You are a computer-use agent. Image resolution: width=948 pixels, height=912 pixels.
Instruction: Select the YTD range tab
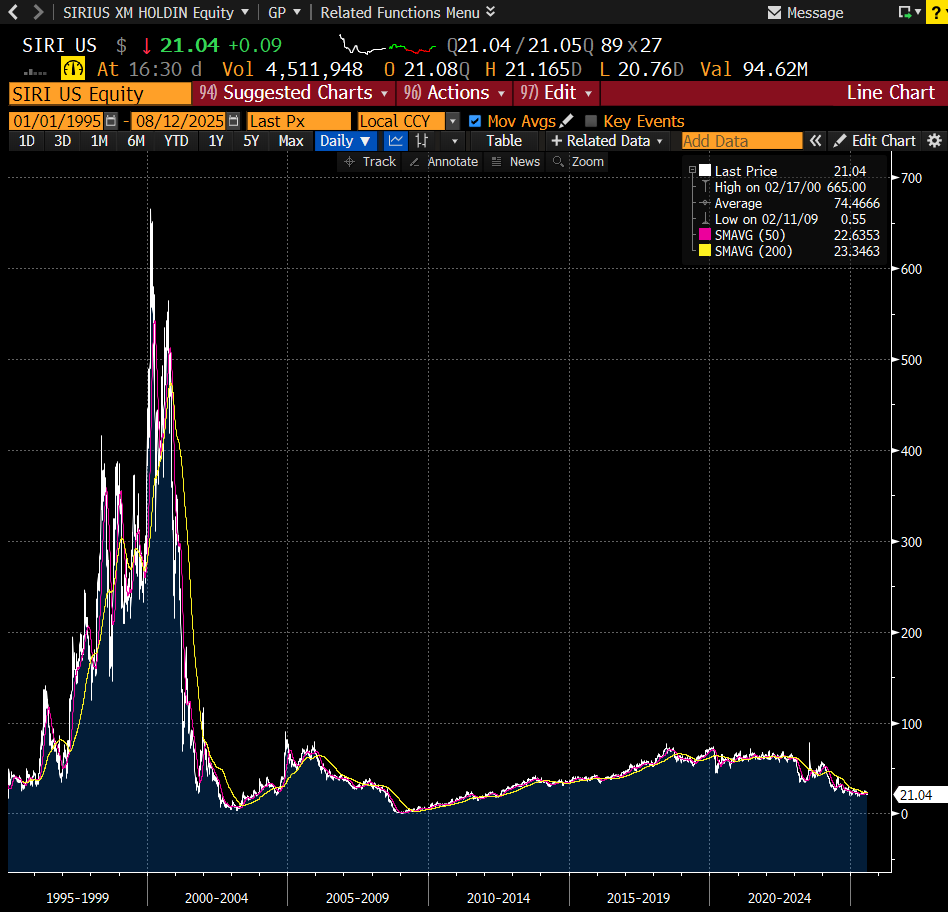tap(177, 141)
